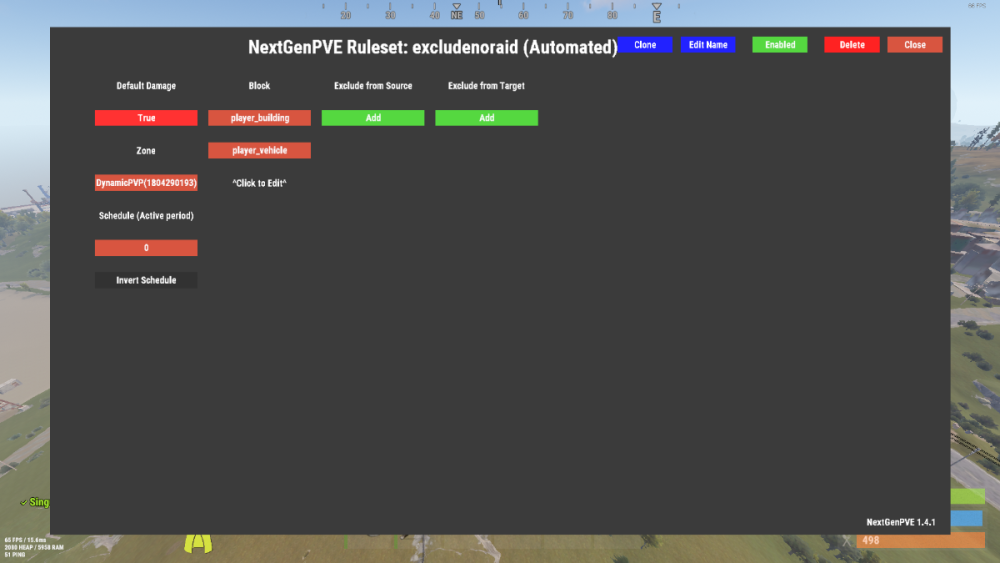Click the Block column header
The image size is (1000, 563).
click(259, 86)
